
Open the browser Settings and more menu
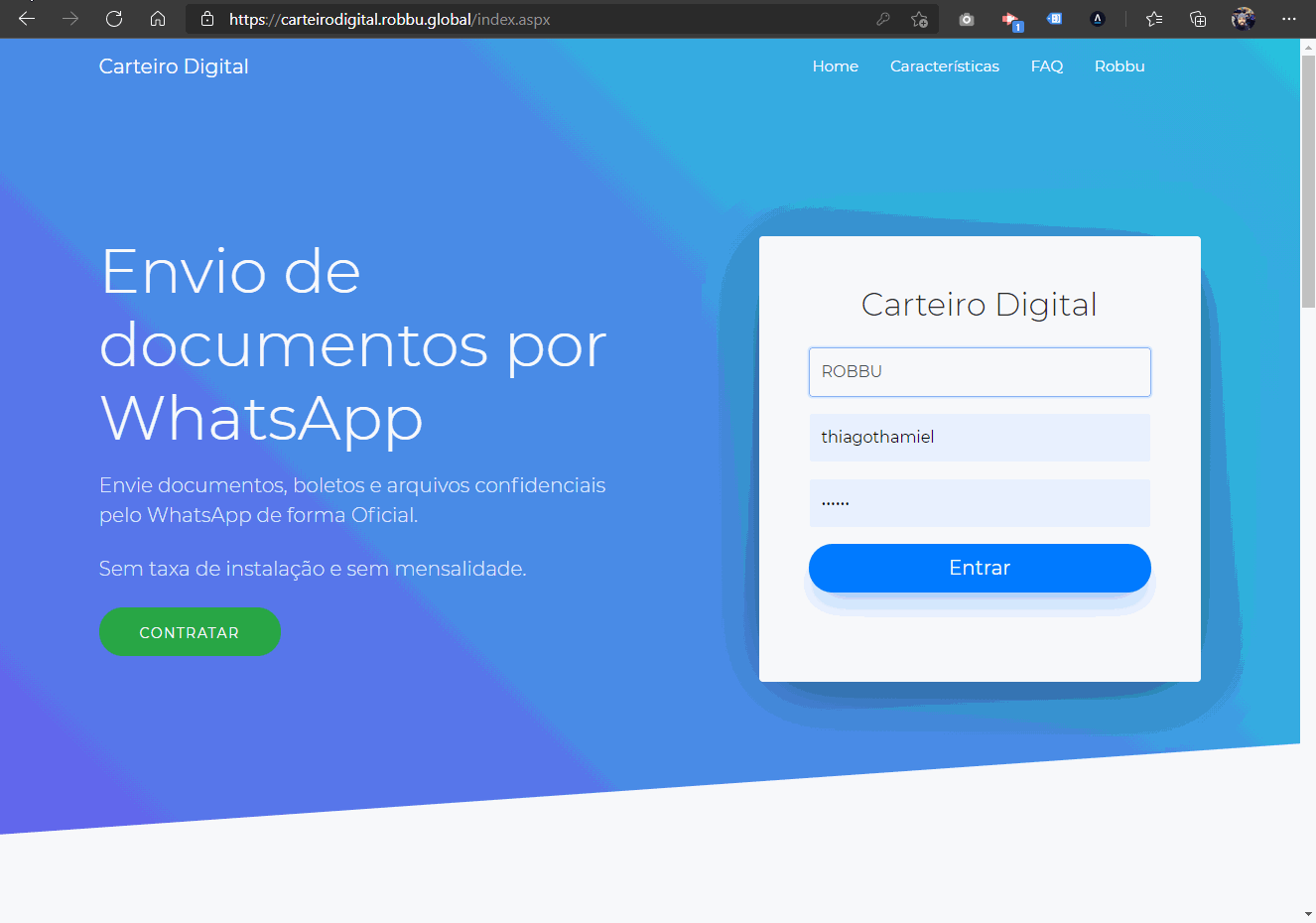(1288, 19)
